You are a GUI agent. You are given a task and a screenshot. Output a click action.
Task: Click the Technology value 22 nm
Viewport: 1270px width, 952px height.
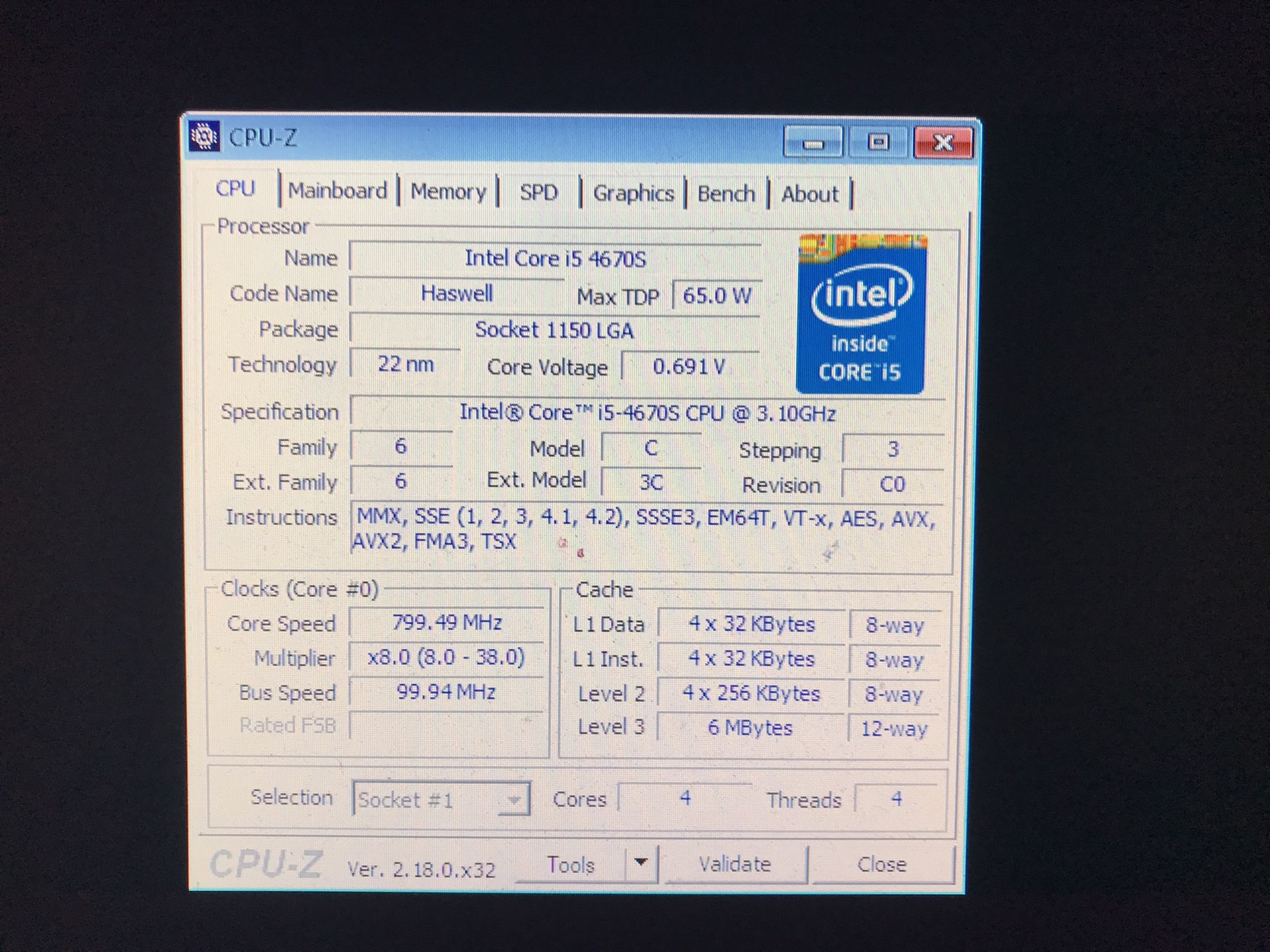coord(406,364)
